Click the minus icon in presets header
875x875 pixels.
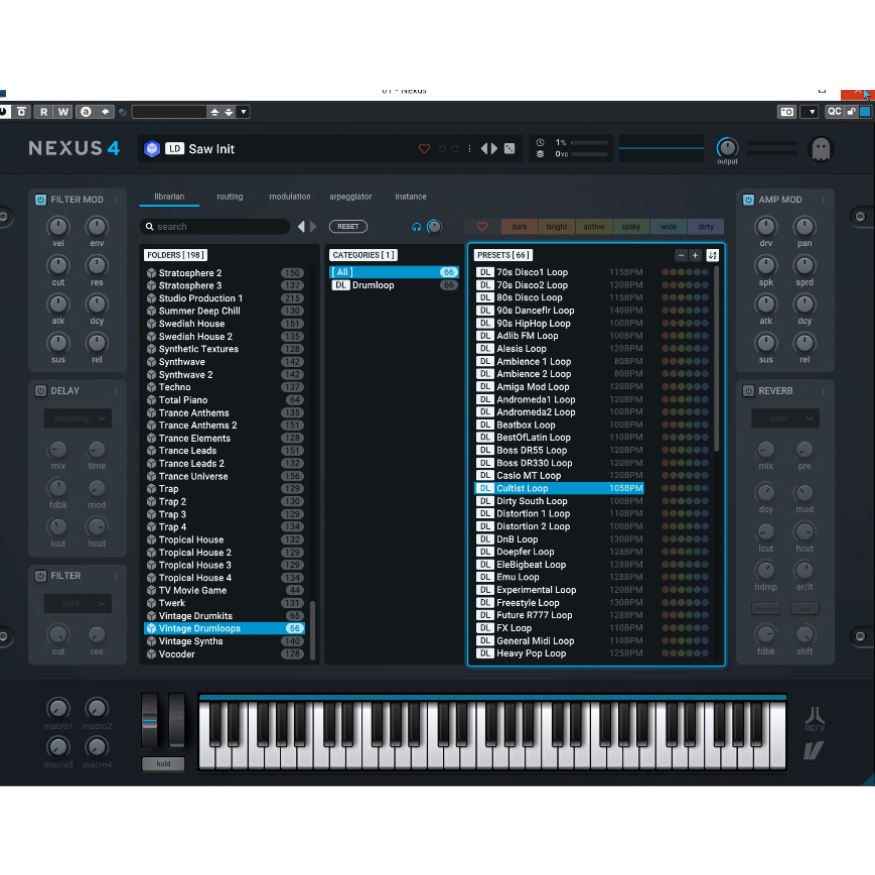[681, 255]
